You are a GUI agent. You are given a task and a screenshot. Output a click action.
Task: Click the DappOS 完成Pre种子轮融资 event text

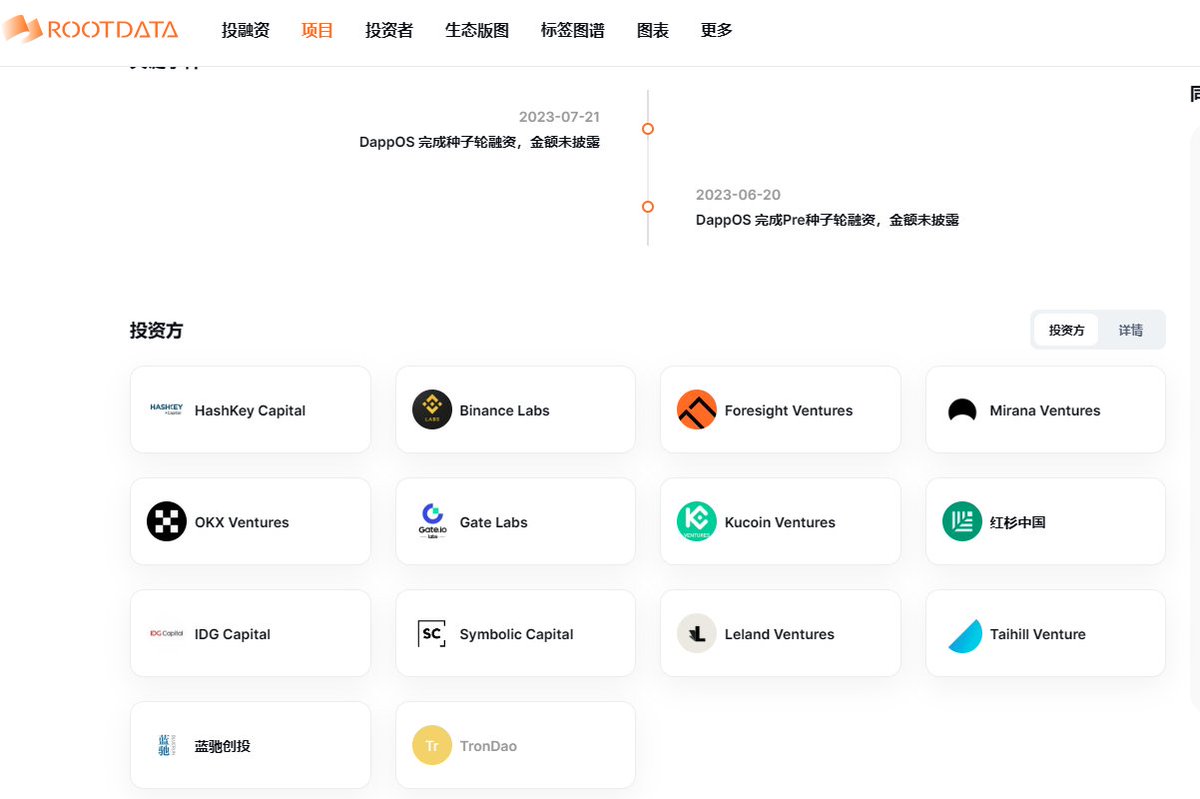(x=828, y=220)
